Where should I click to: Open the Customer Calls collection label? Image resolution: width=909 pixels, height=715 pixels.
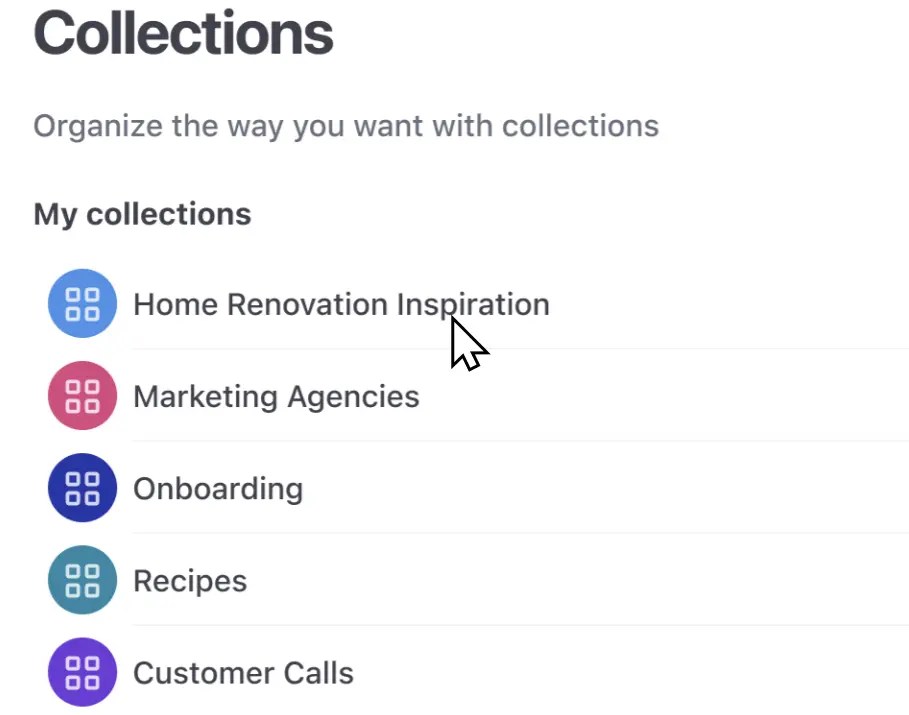243,672
